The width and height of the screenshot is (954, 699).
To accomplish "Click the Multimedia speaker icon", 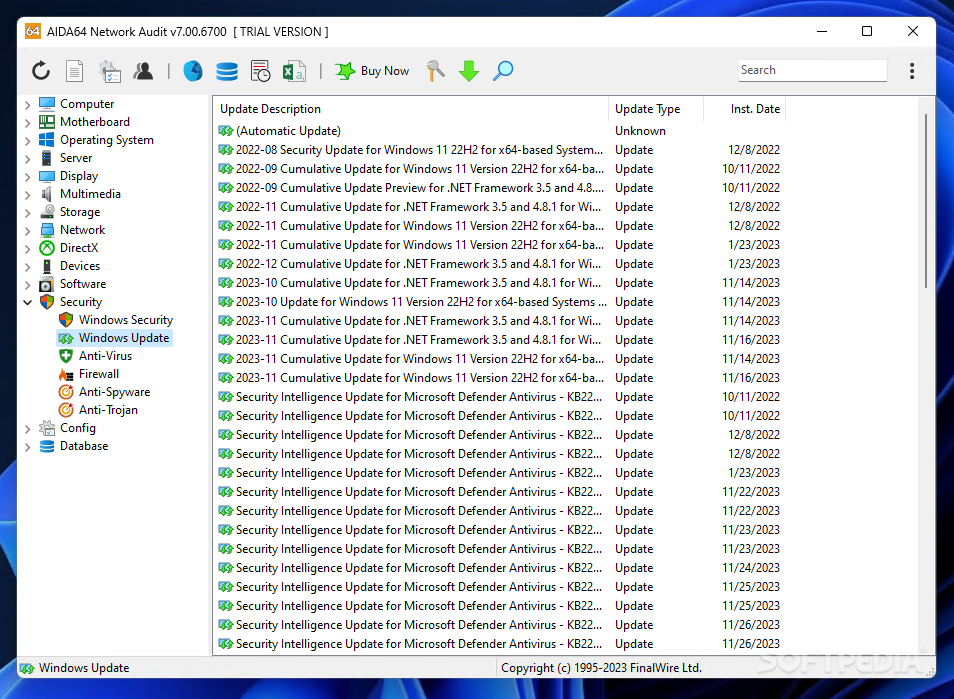I will click(47, 194).
